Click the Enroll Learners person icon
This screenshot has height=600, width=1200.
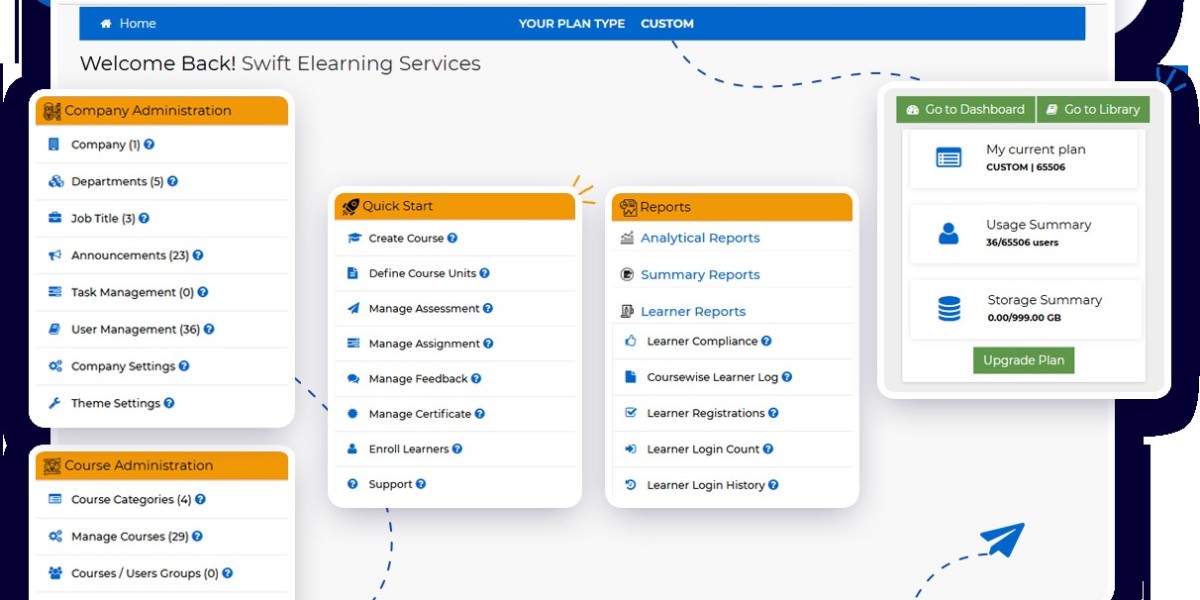[x=352, y=449]
